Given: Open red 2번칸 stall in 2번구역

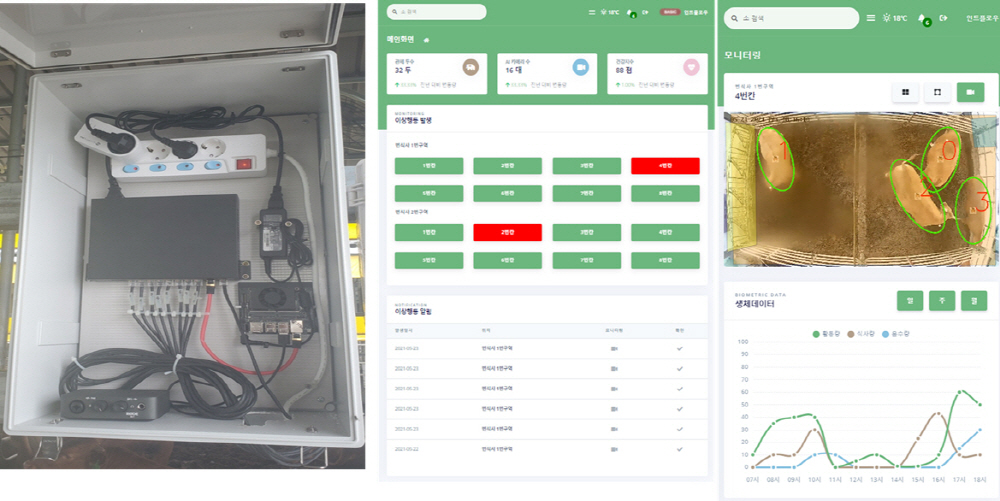Looking at the screenshot, I should click(x=508, y=233).
